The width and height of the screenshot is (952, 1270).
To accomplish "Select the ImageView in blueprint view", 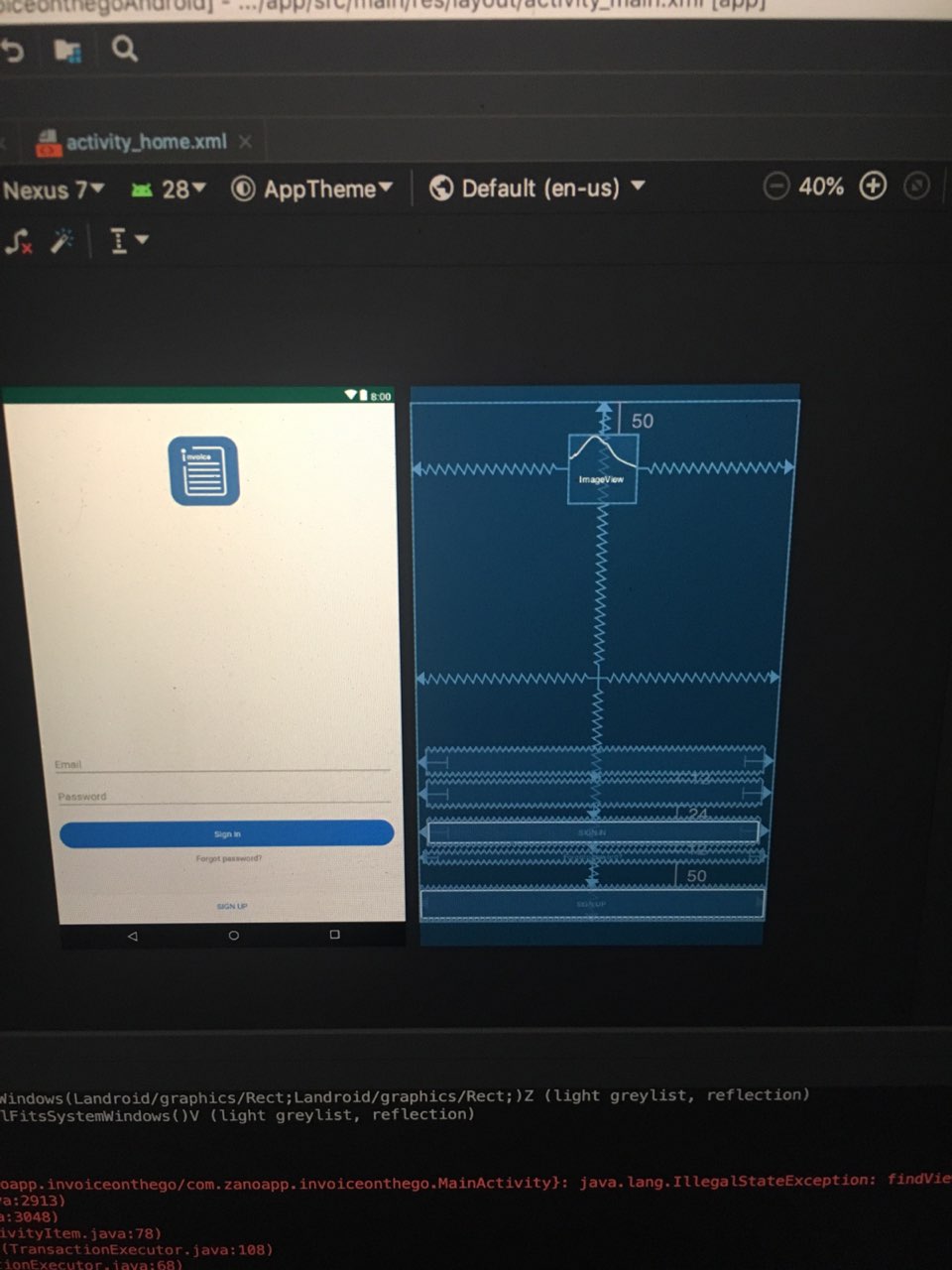I will pyautogui.click(x=602, y=468).
